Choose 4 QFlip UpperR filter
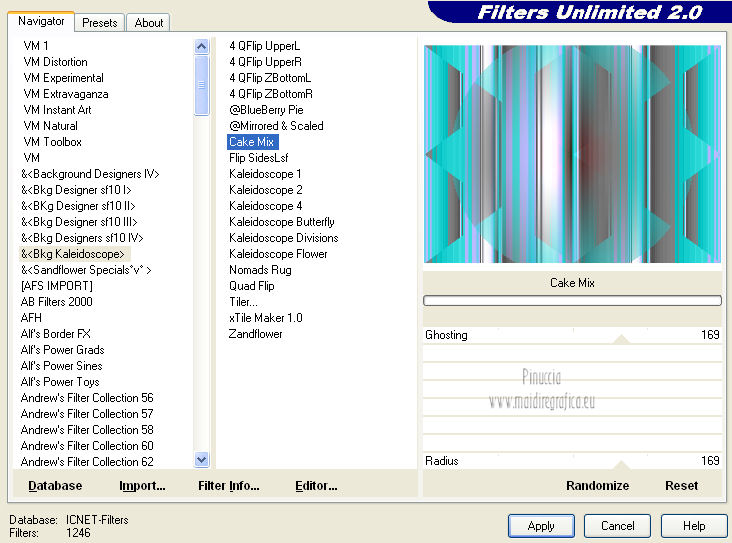The image size is (732, 543). coord(265,62)
